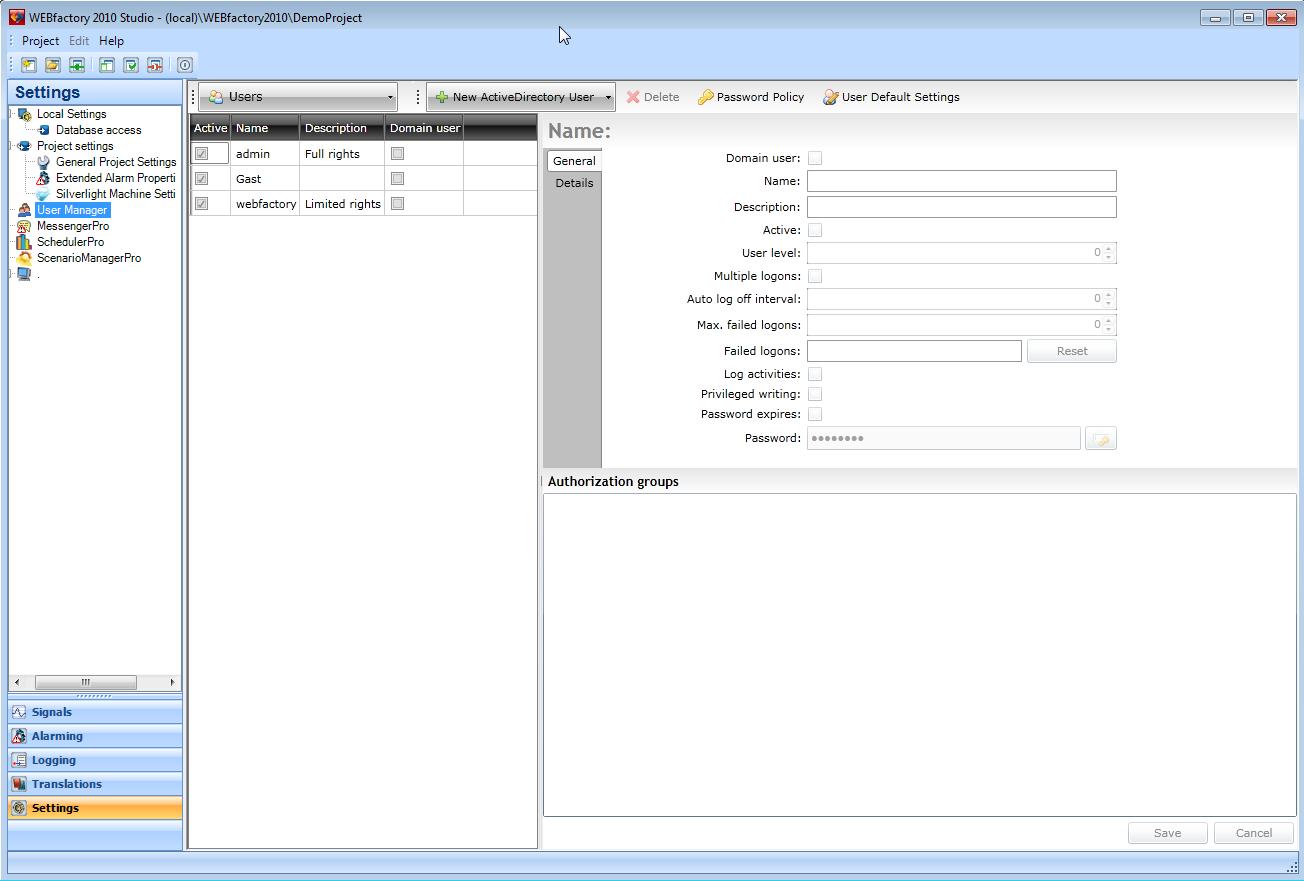Click the new project toolbar icon
This screenshot has height=881, width=1304.
pos(29,65)
